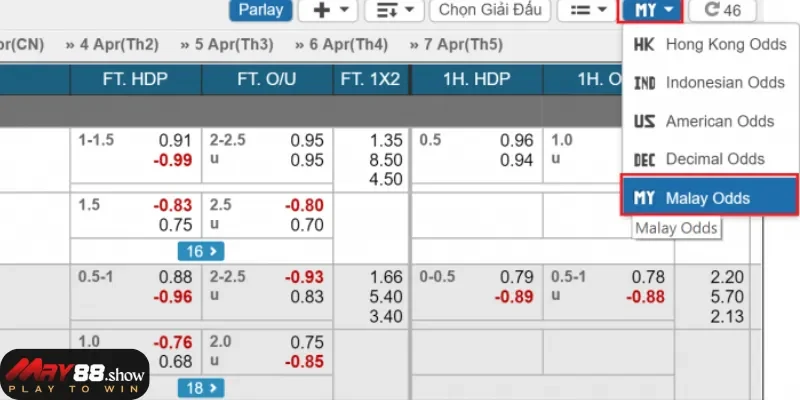
Task: Click FT. HDP column header
Action: (x=135, y=79)
